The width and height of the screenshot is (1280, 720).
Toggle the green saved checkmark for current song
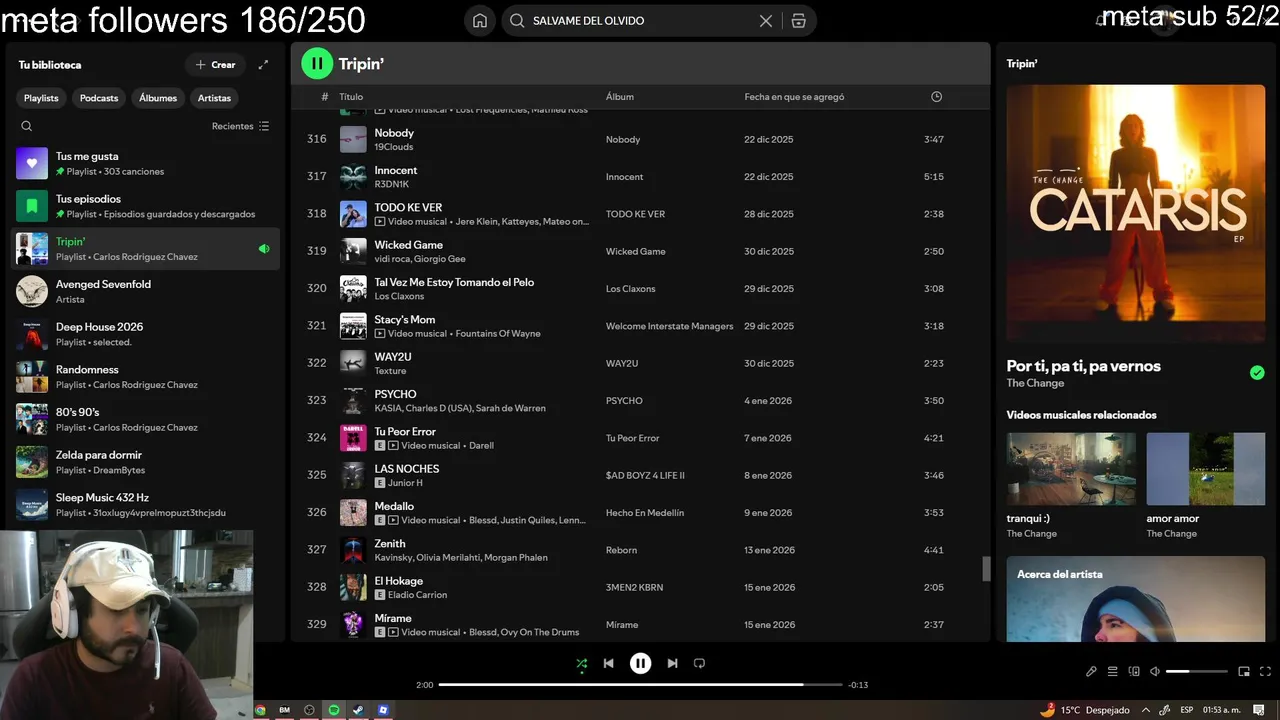pyautogui.click(x=1257, y=373)
